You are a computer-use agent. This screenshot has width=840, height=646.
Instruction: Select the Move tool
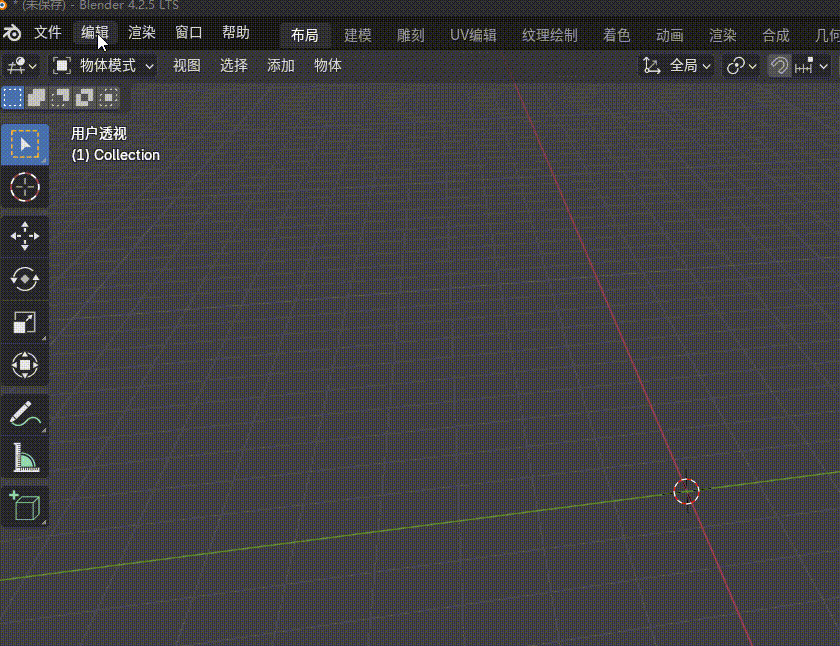[24, 236]
